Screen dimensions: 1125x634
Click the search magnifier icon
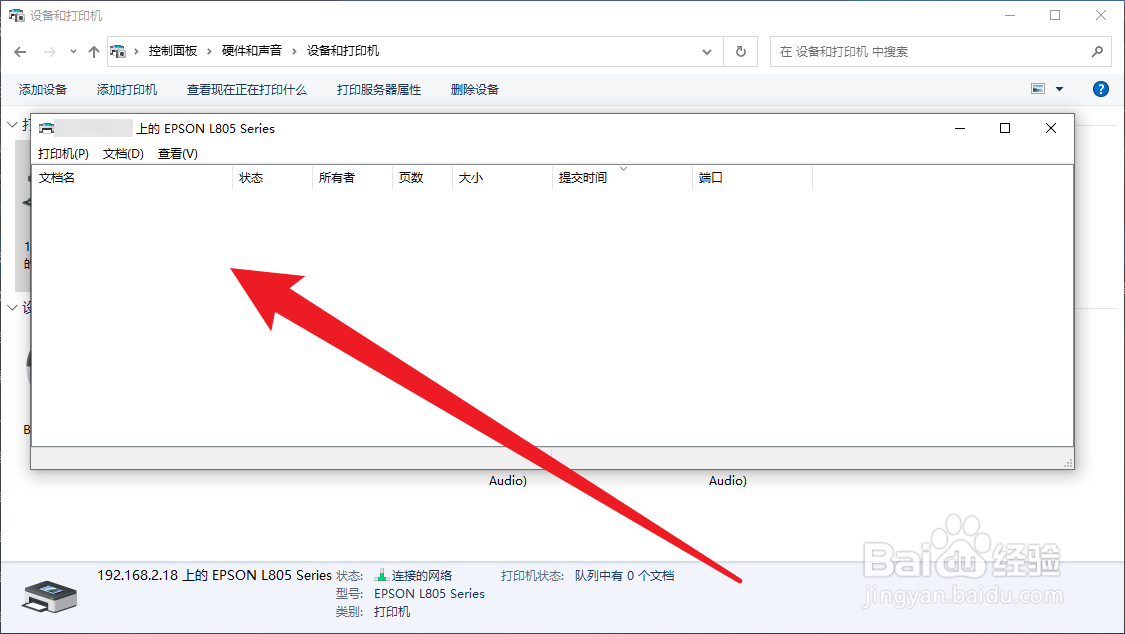(x=1097, y=52)
